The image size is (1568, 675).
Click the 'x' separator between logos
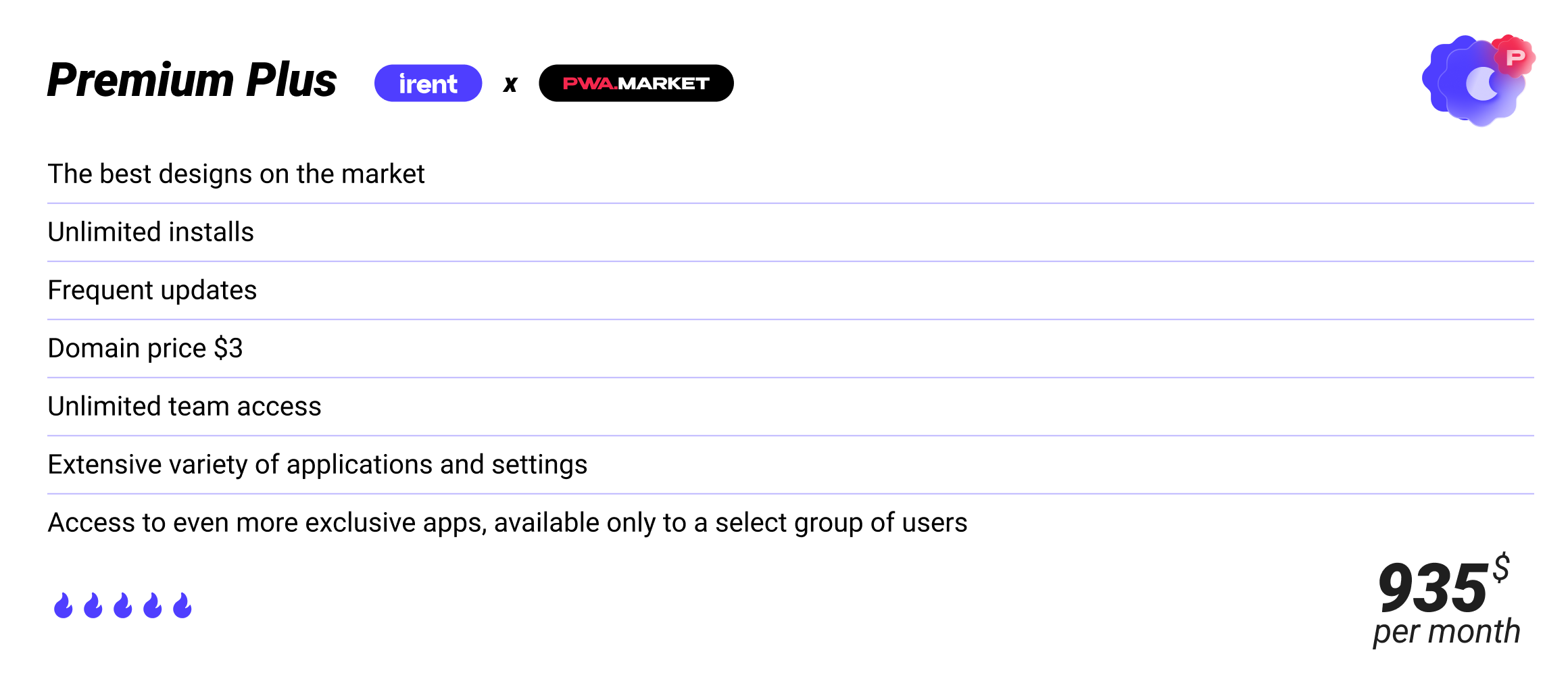click(x=510, y=84)
